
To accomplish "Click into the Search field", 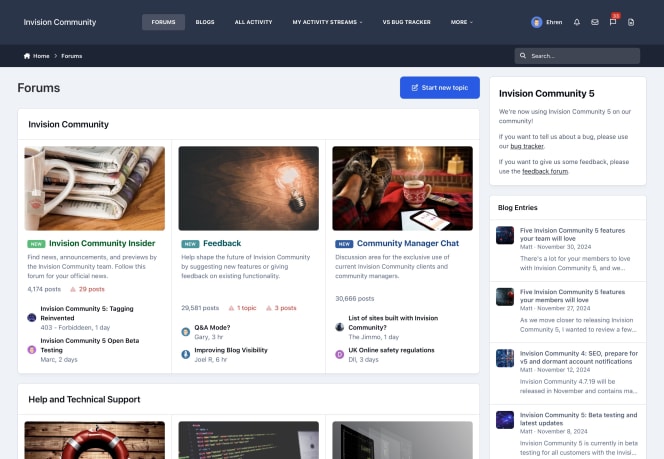I will [x=577, y=56].
